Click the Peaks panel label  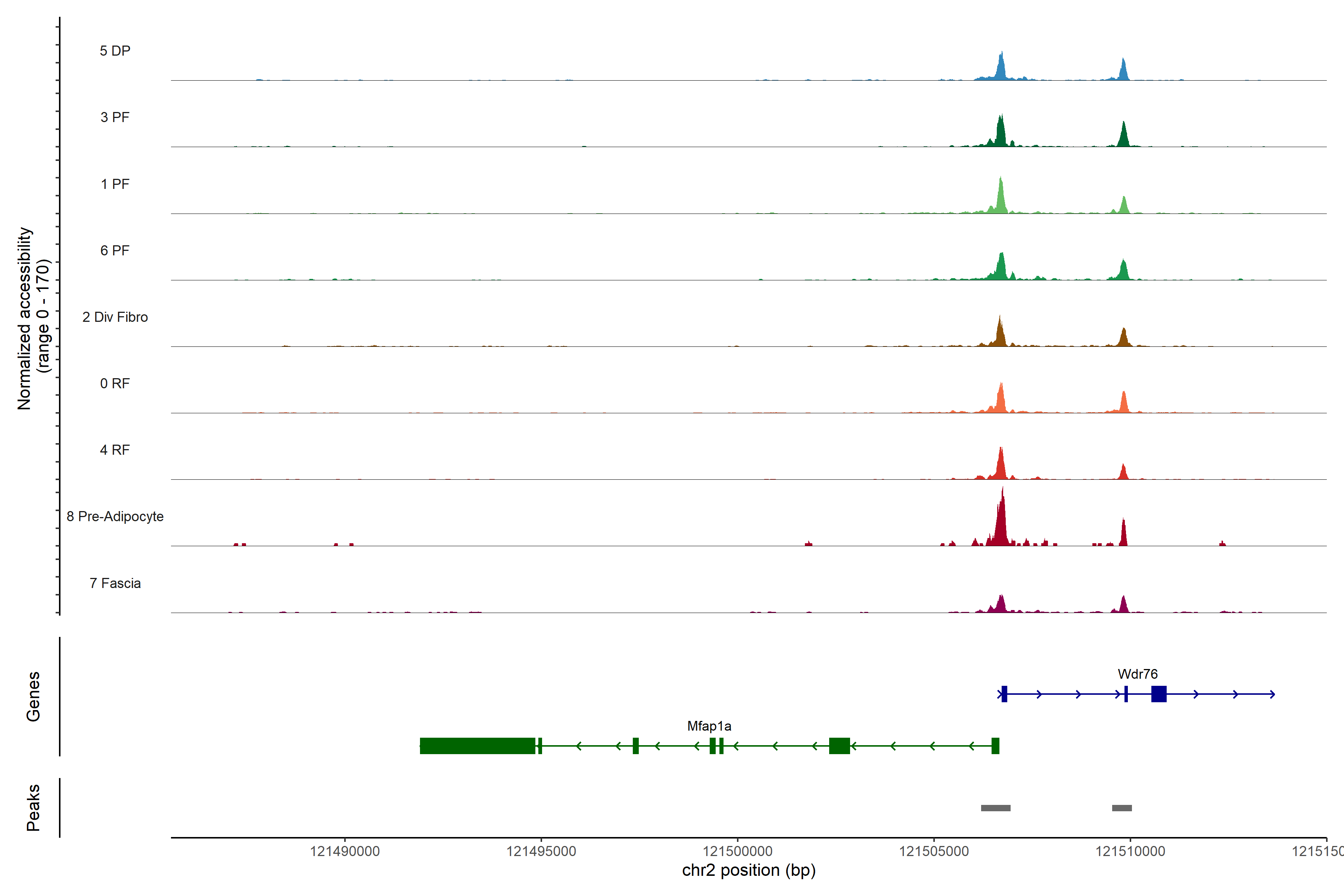tap(33, 807)
